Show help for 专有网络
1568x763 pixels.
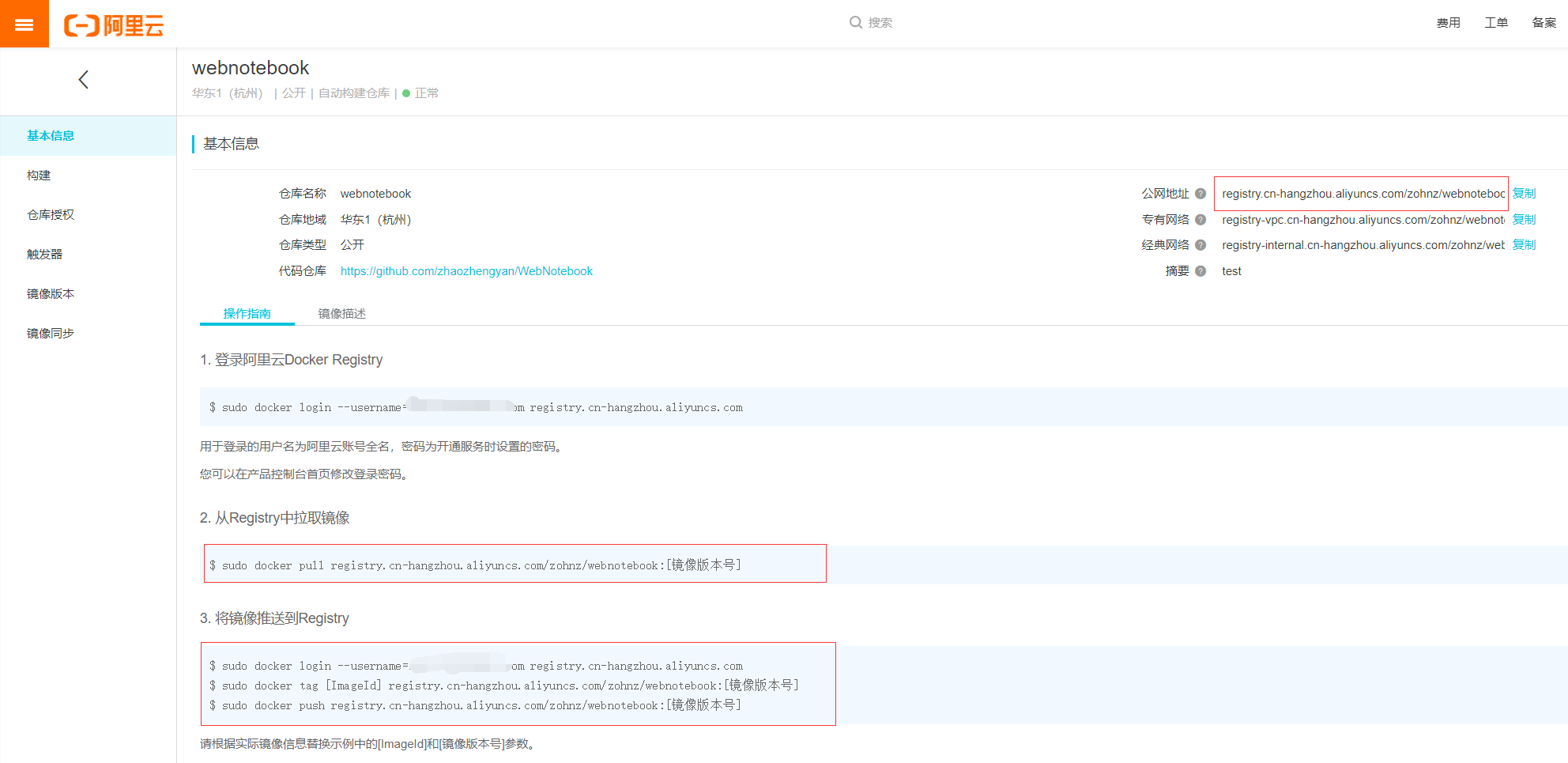[x=1200, y=220]
